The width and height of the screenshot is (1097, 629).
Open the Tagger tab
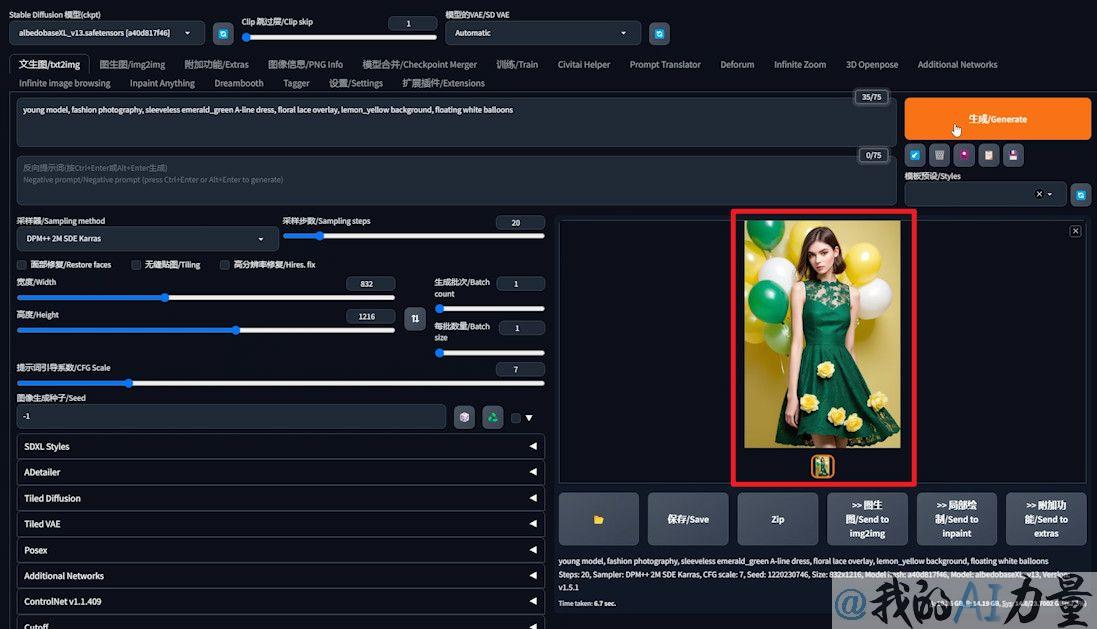[296, 83]
